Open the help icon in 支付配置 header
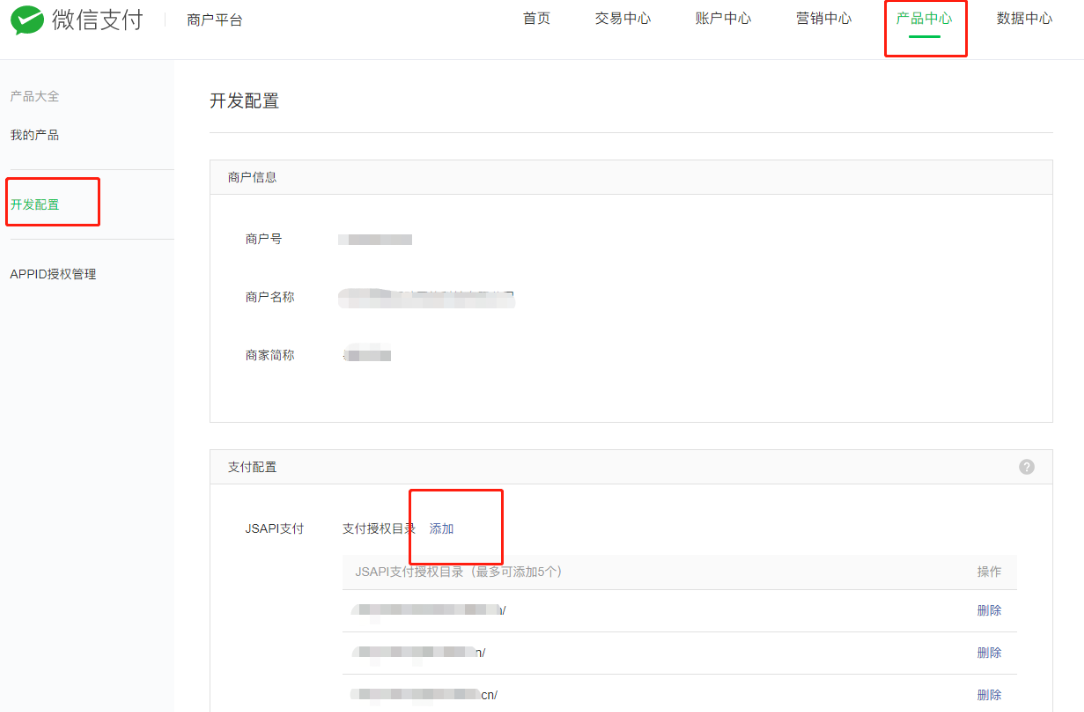 (1026, 467)
